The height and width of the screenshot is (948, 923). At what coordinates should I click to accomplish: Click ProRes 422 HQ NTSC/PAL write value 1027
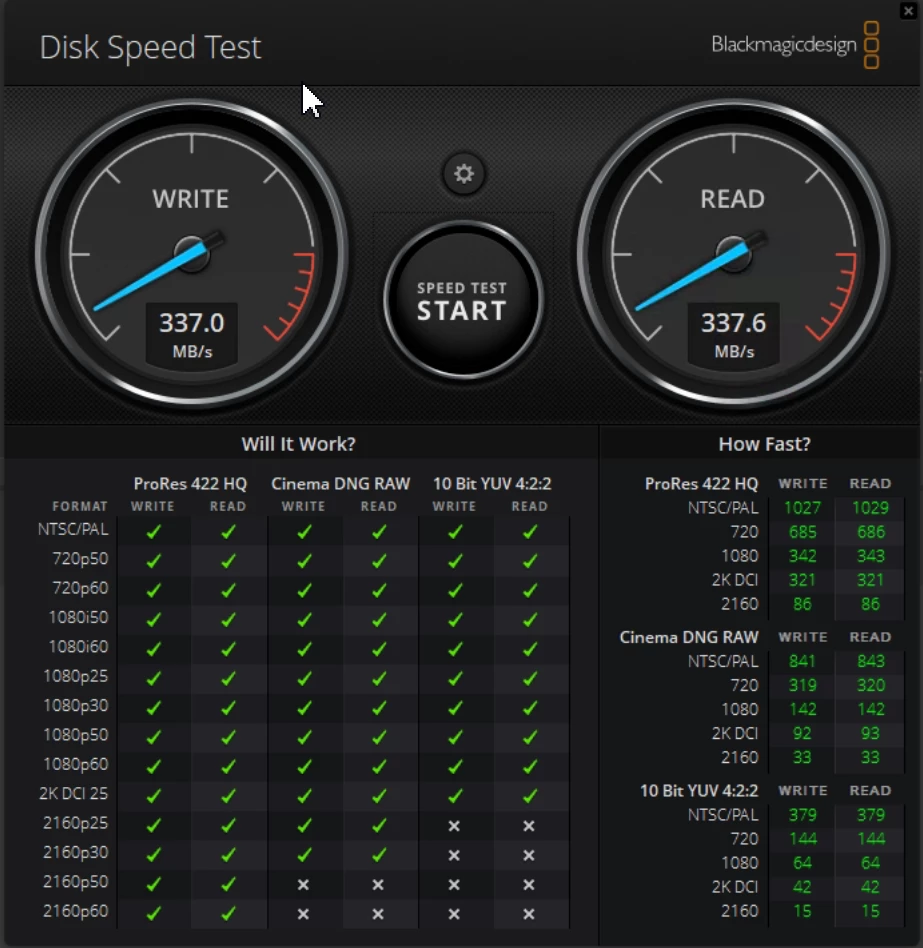tap(802, 508)
